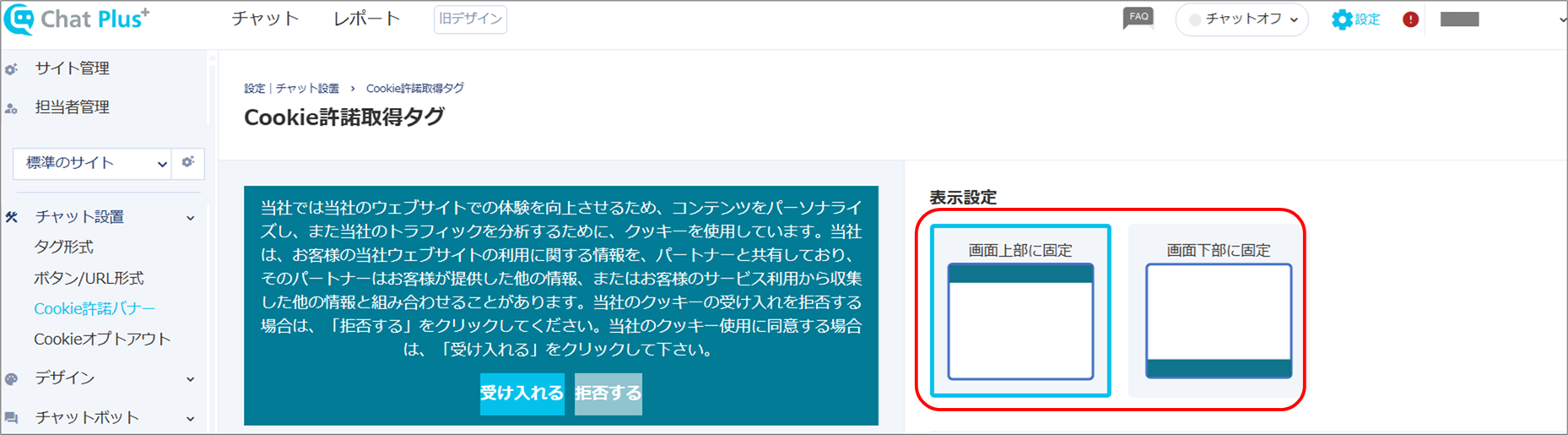Viewport: 1568px width, 435px height.
Task: Click the デザイン palette icon
Action: [11, 379]
